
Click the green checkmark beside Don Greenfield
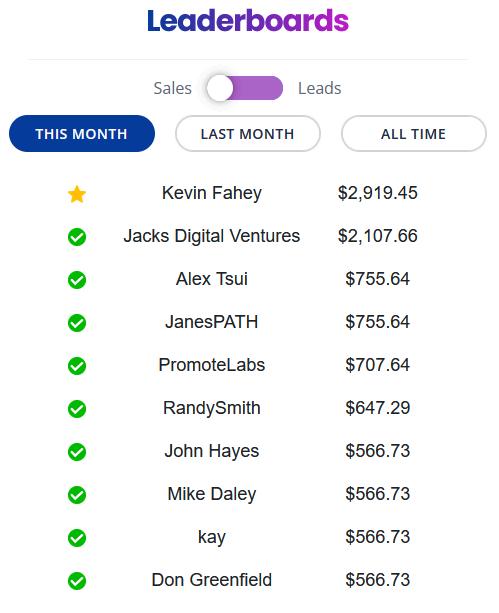pyautogui.click(x=77, y=581)
